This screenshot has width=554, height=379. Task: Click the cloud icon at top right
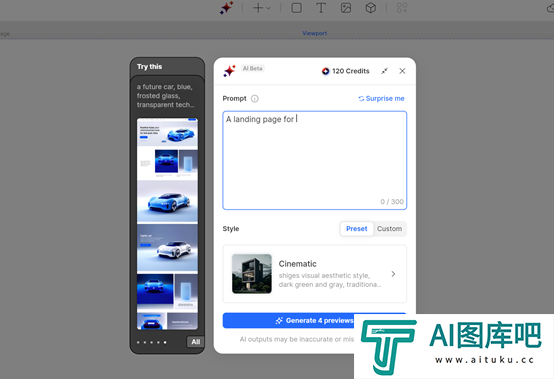point(550,8)
